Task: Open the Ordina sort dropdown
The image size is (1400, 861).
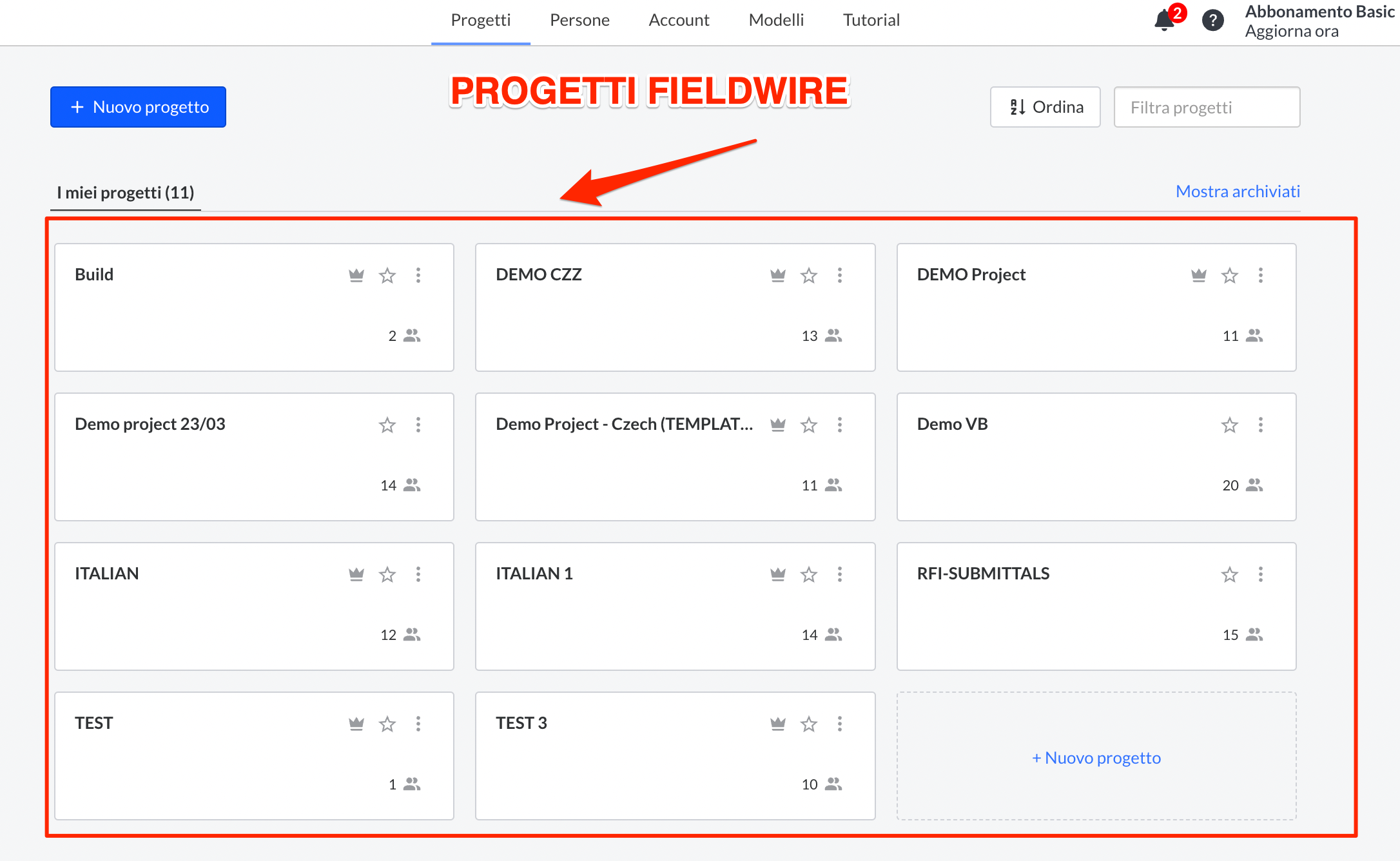Action: click(x=1045, y=107)
